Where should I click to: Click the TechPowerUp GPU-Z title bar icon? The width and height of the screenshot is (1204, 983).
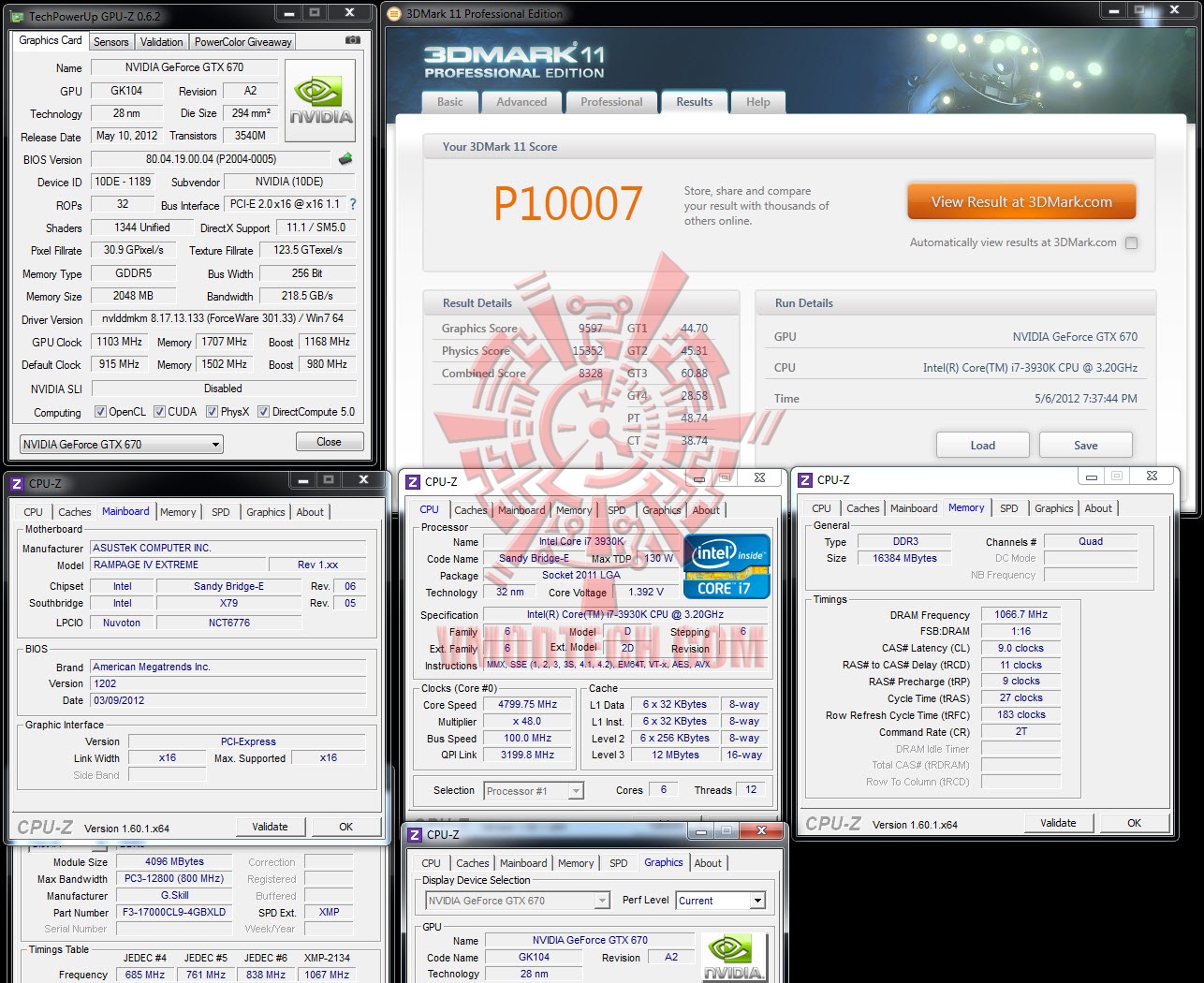[18, 16]
